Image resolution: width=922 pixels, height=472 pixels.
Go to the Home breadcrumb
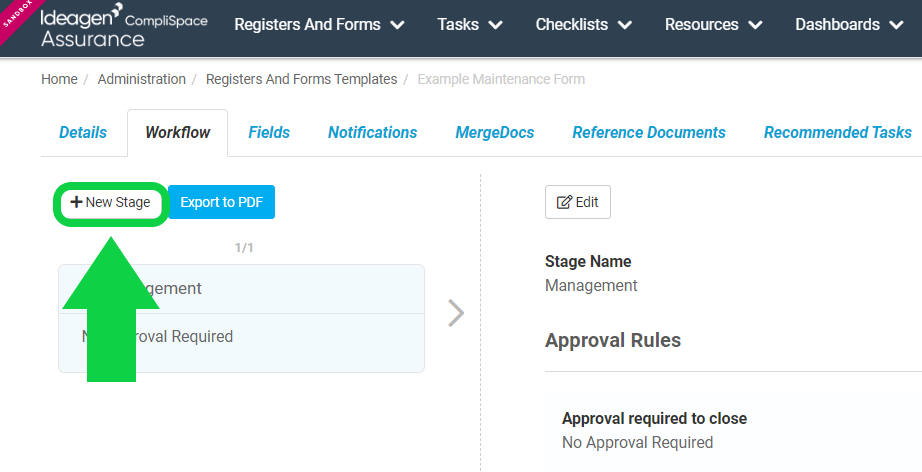59,79
